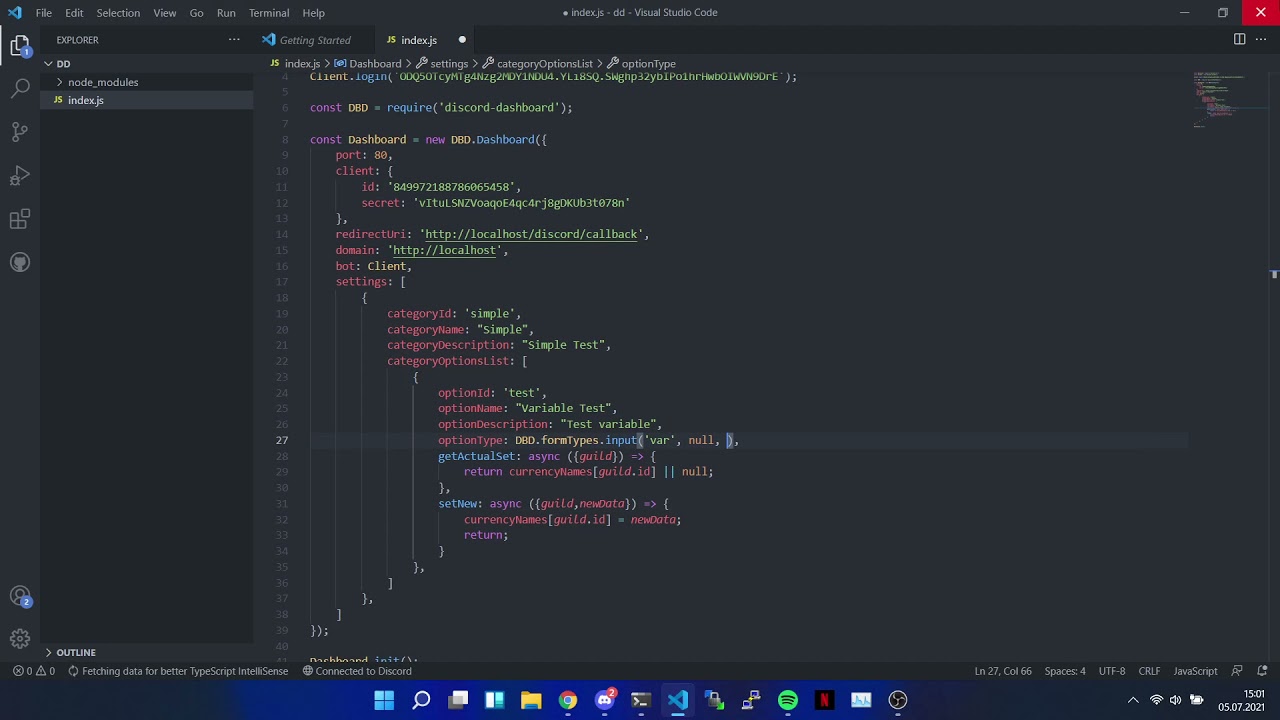Open the Run and Debug view
The width and height of the screenshot is (1280, 720).
tap(20, 176)
